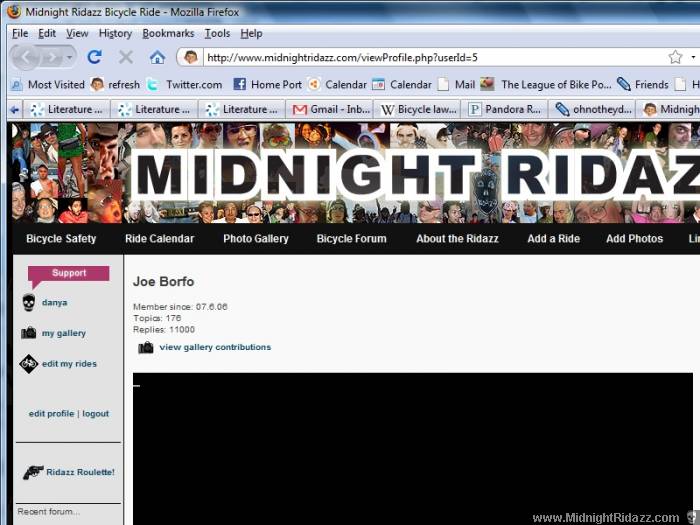Reload the page with the blue refresh icon

pos(95,57)
